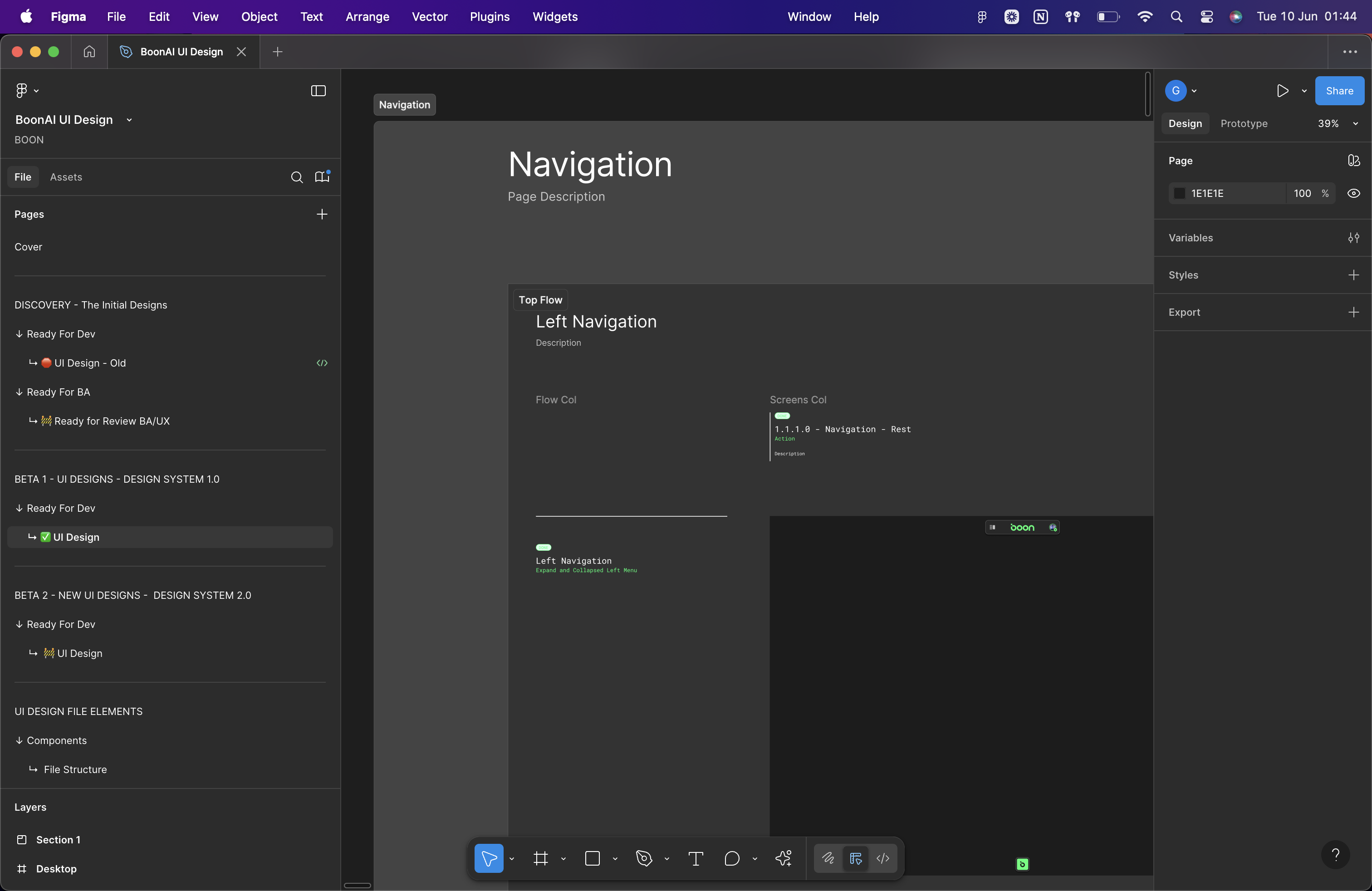The width and height of the screenshot is (1372, 891).
Task: Open the Actions sparkle tool
Action: 784,859
